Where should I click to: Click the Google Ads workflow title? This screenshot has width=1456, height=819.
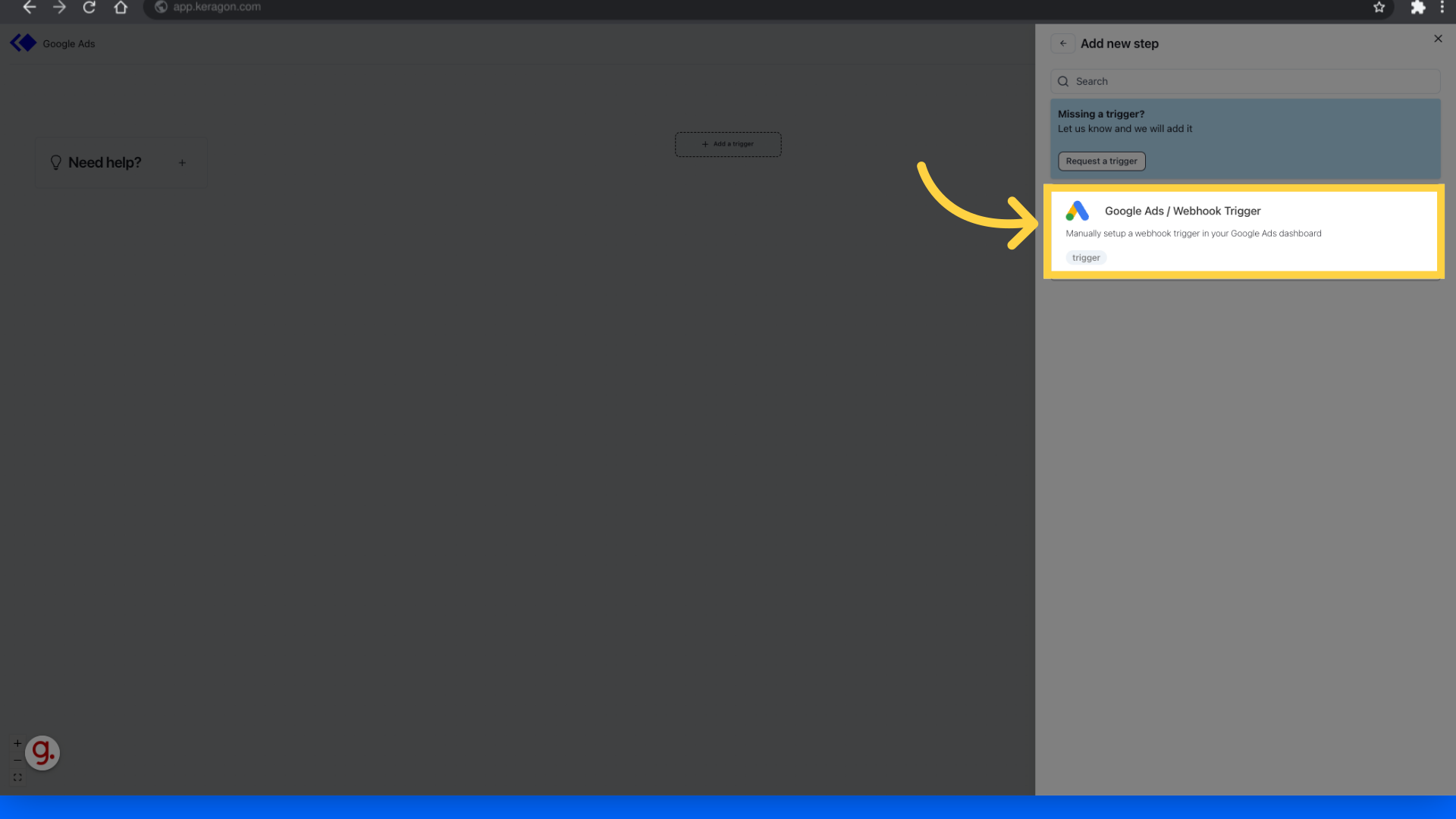click(x=69, y=44)
